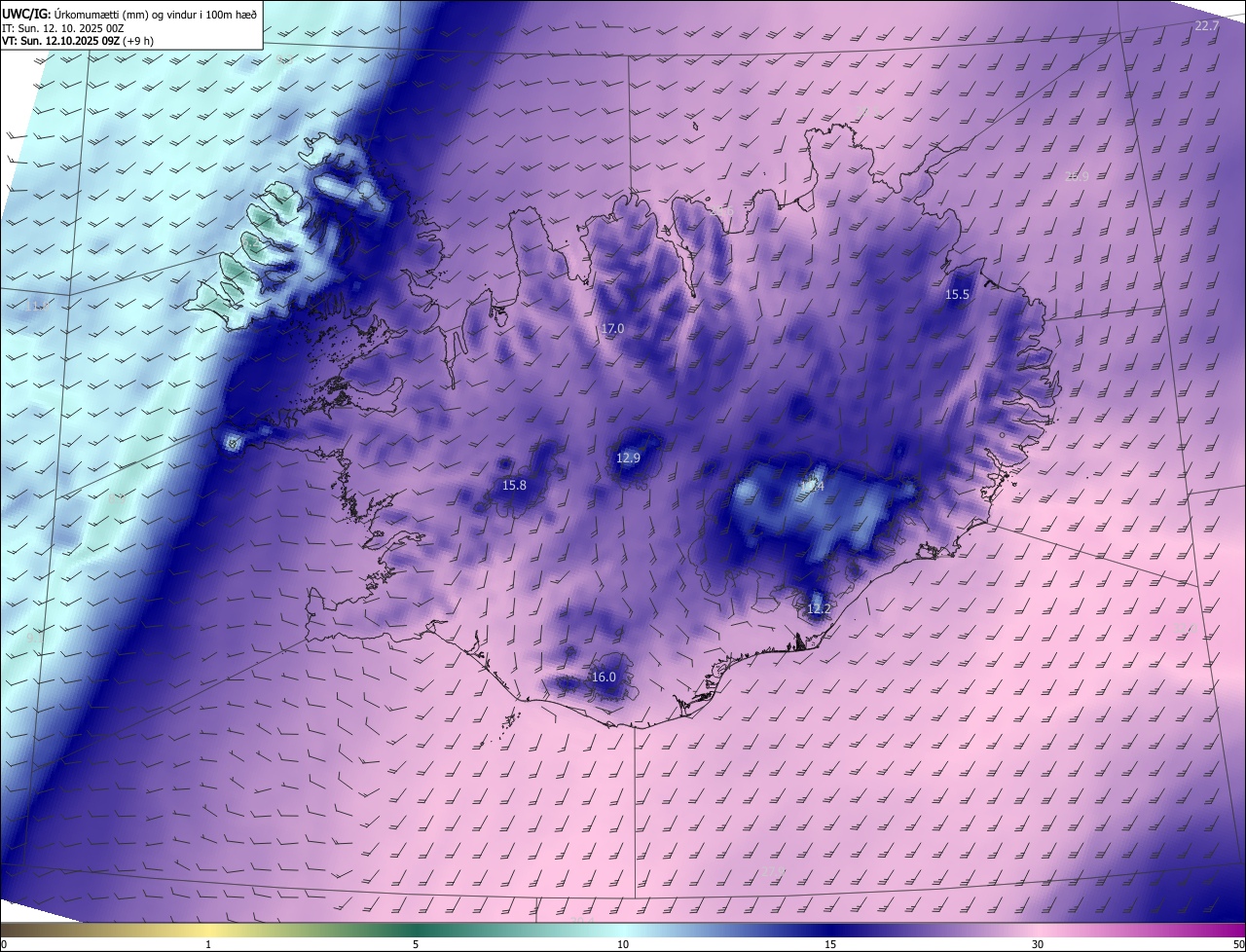Image resolution: width=1246 pixels, height=952 pixels.
Task: Click the 30 tick on the color scale
Action: (x=1038, y=944)
